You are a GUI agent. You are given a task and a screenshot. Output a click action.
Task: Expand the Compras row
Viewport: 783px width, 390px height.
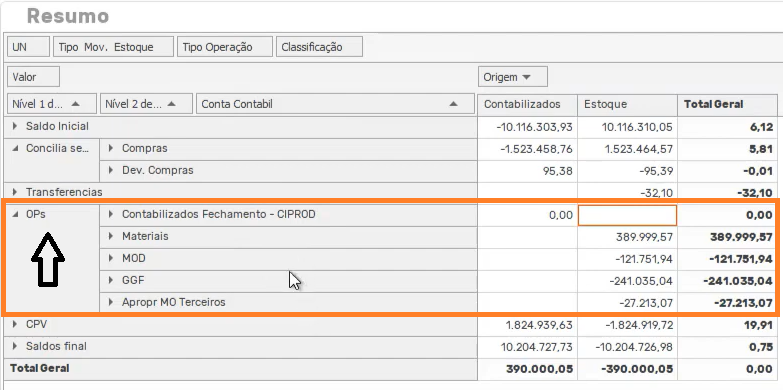click(111, 149)
